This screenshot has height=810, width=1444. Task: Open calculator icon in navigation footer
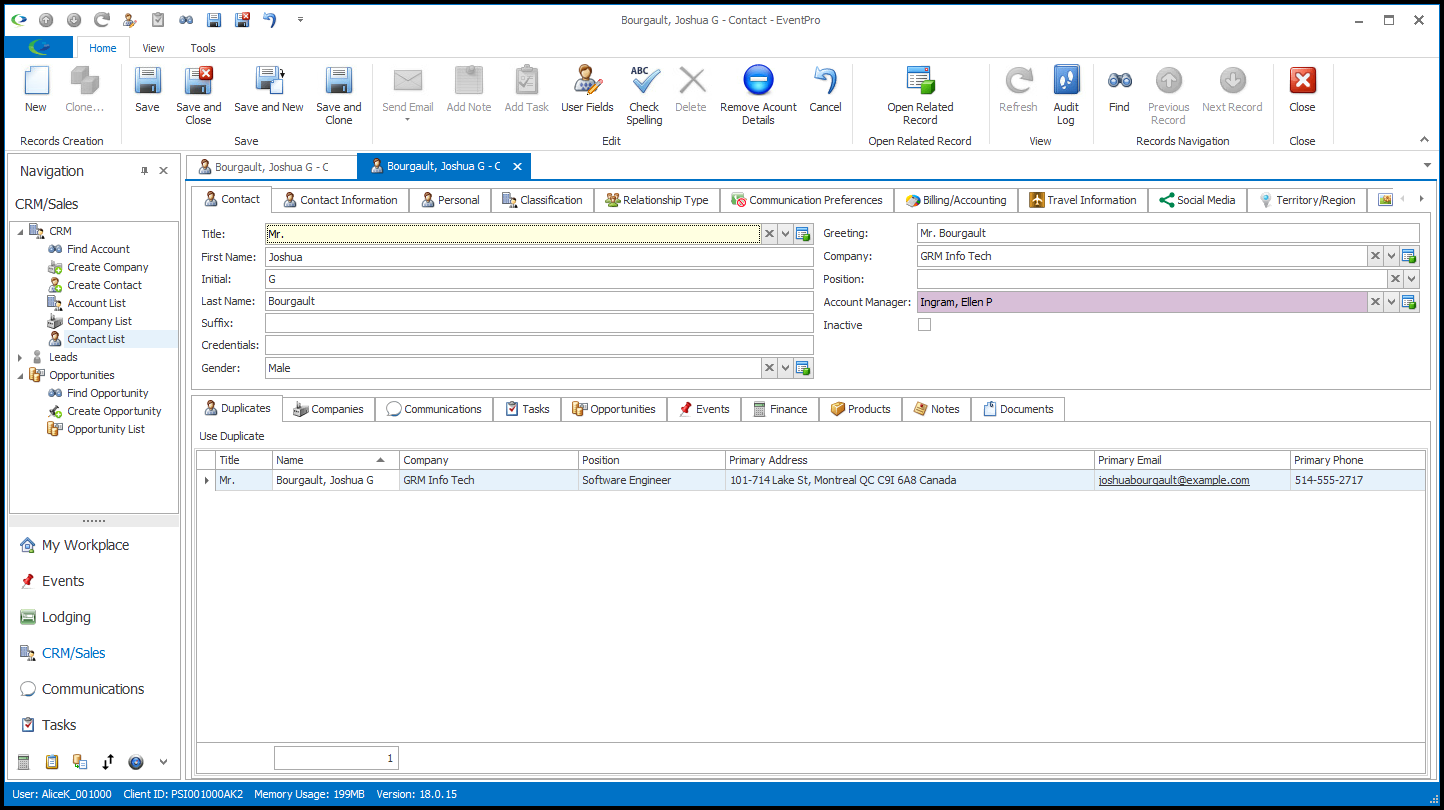click(x=24, y=762)
